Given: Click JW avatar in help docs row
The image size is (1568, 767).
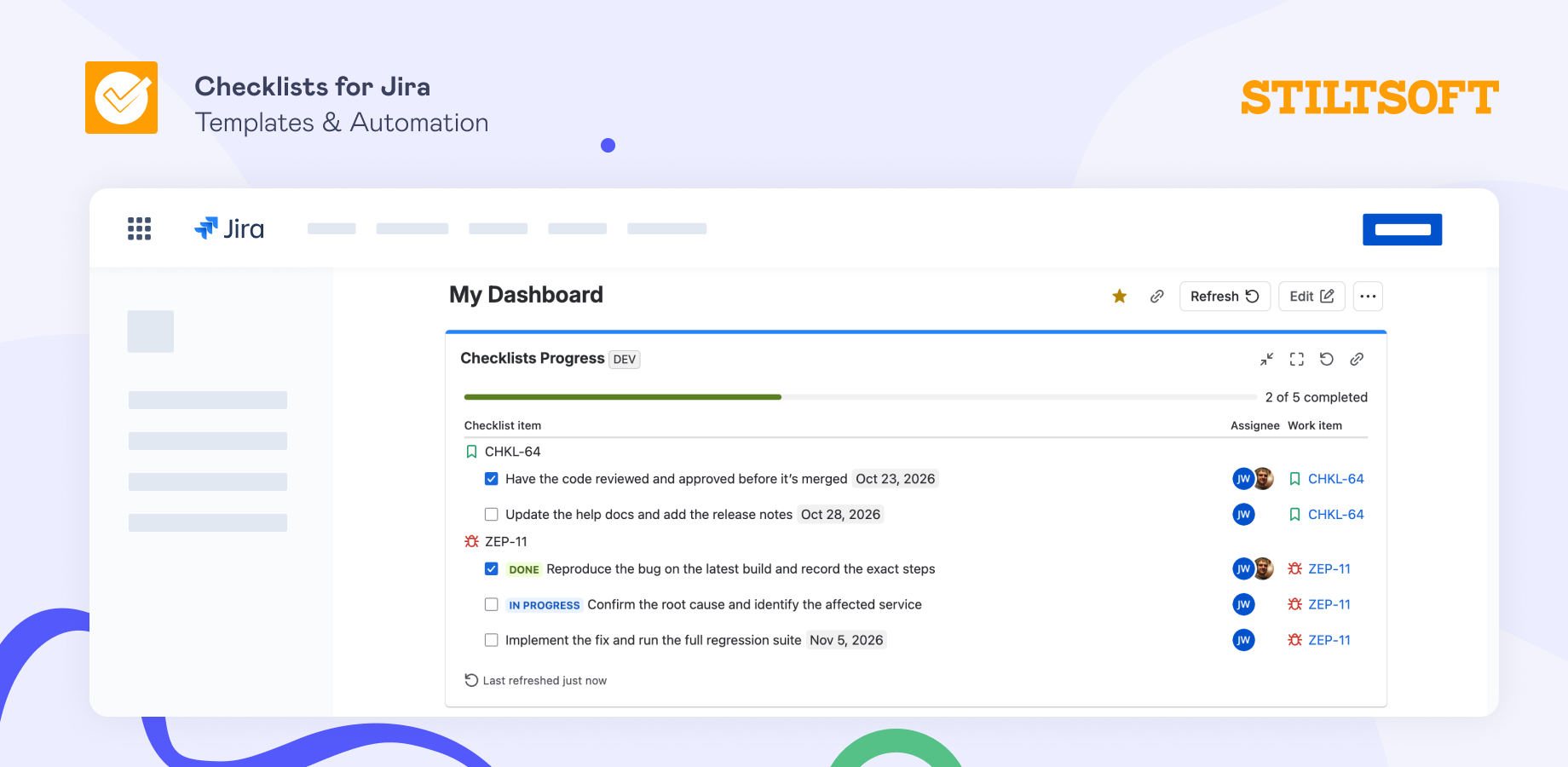Looking at the screenshot, I should tap(1243, 515).
